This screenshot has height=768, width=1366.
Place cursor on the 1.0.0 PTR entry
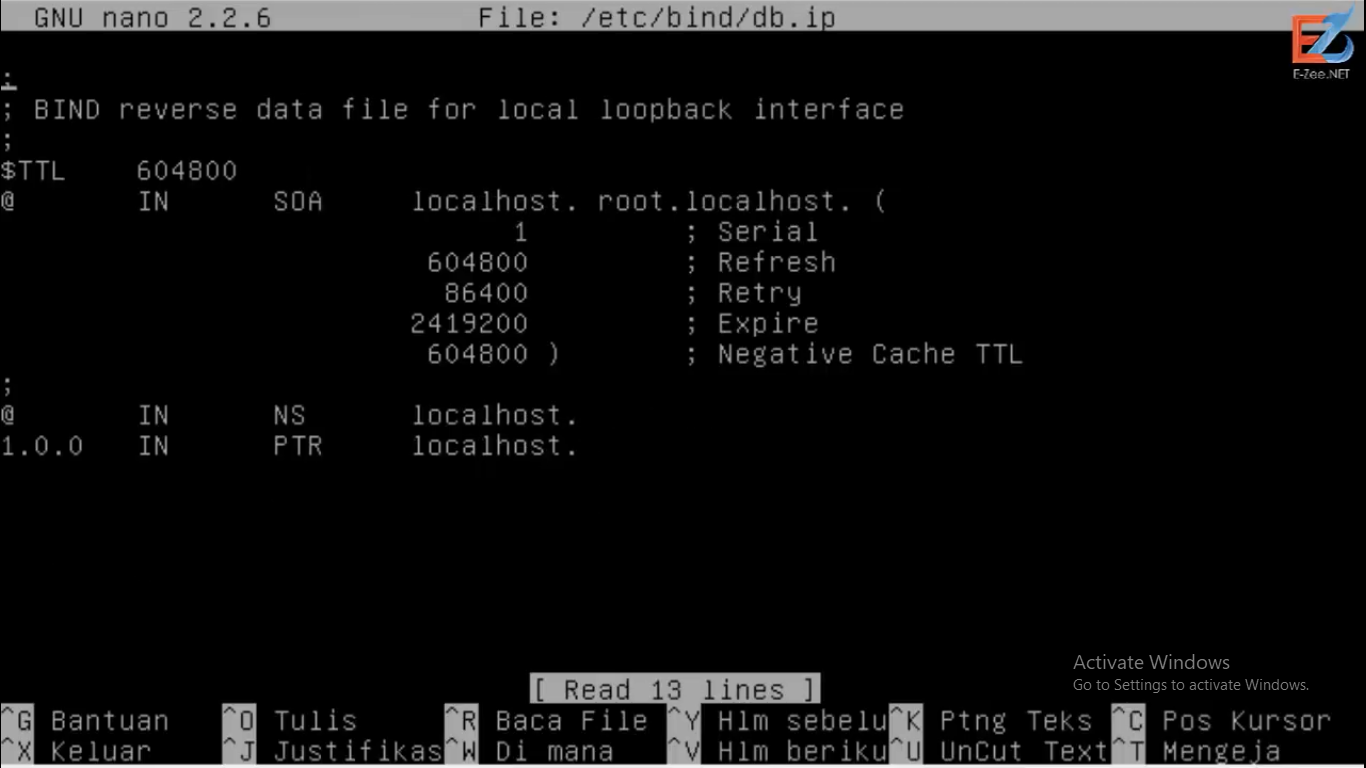coord(290,446)
